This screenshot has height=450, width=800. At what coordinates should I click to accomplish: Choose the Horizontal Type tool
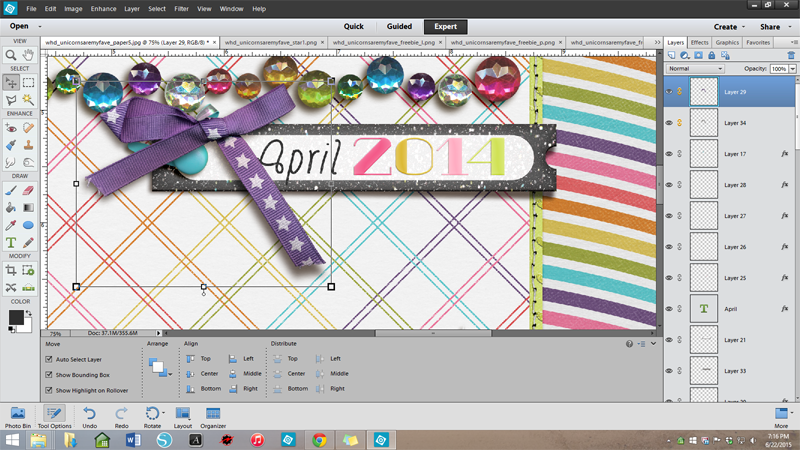click(x=11, y=242)
